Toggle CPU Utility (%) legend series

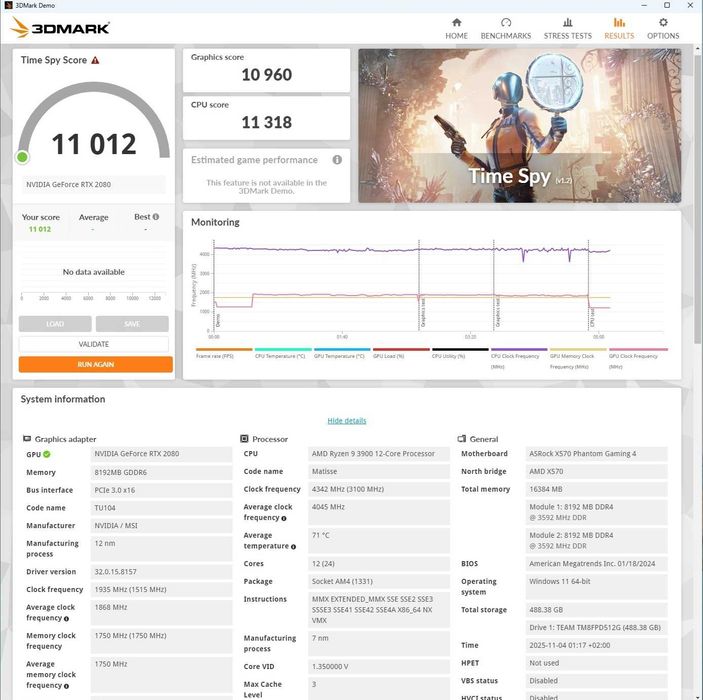(460, 353)
